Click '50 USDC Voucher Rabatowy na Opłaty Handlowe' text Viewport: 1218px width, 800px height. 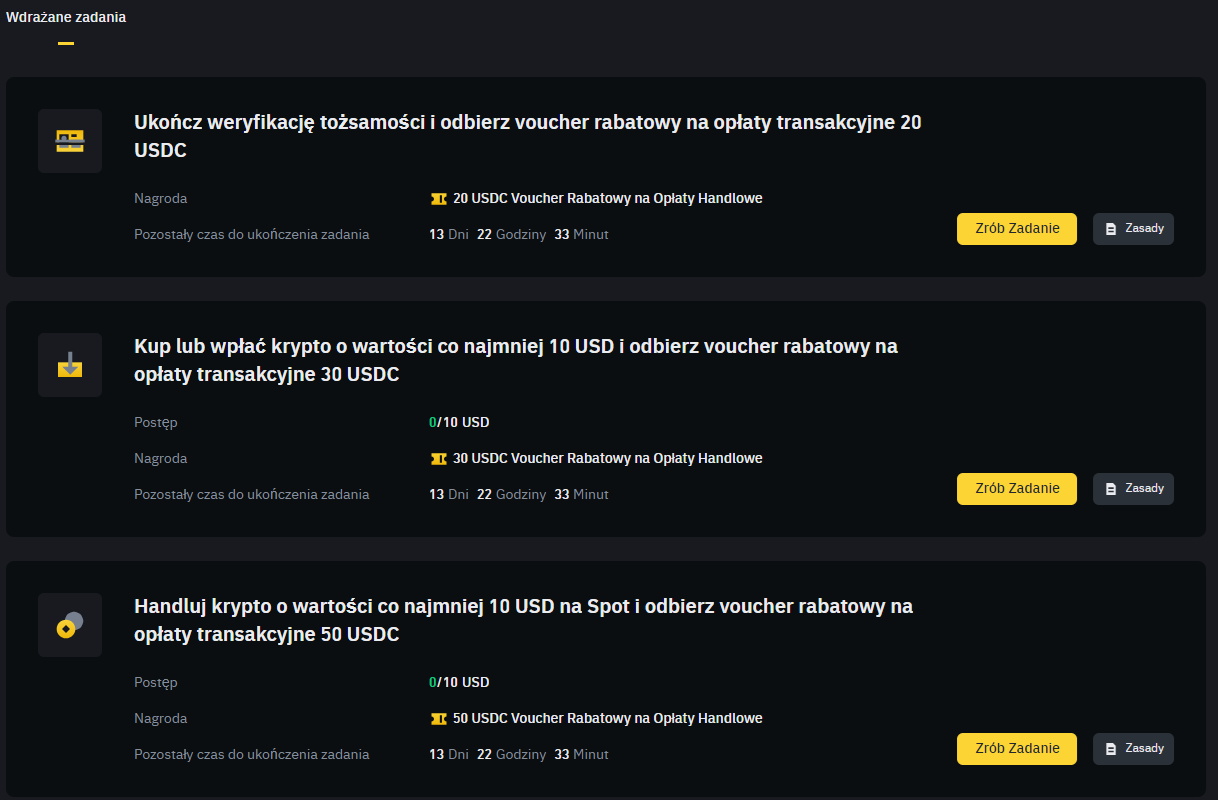pyautogui.click(x=608, y=719)
